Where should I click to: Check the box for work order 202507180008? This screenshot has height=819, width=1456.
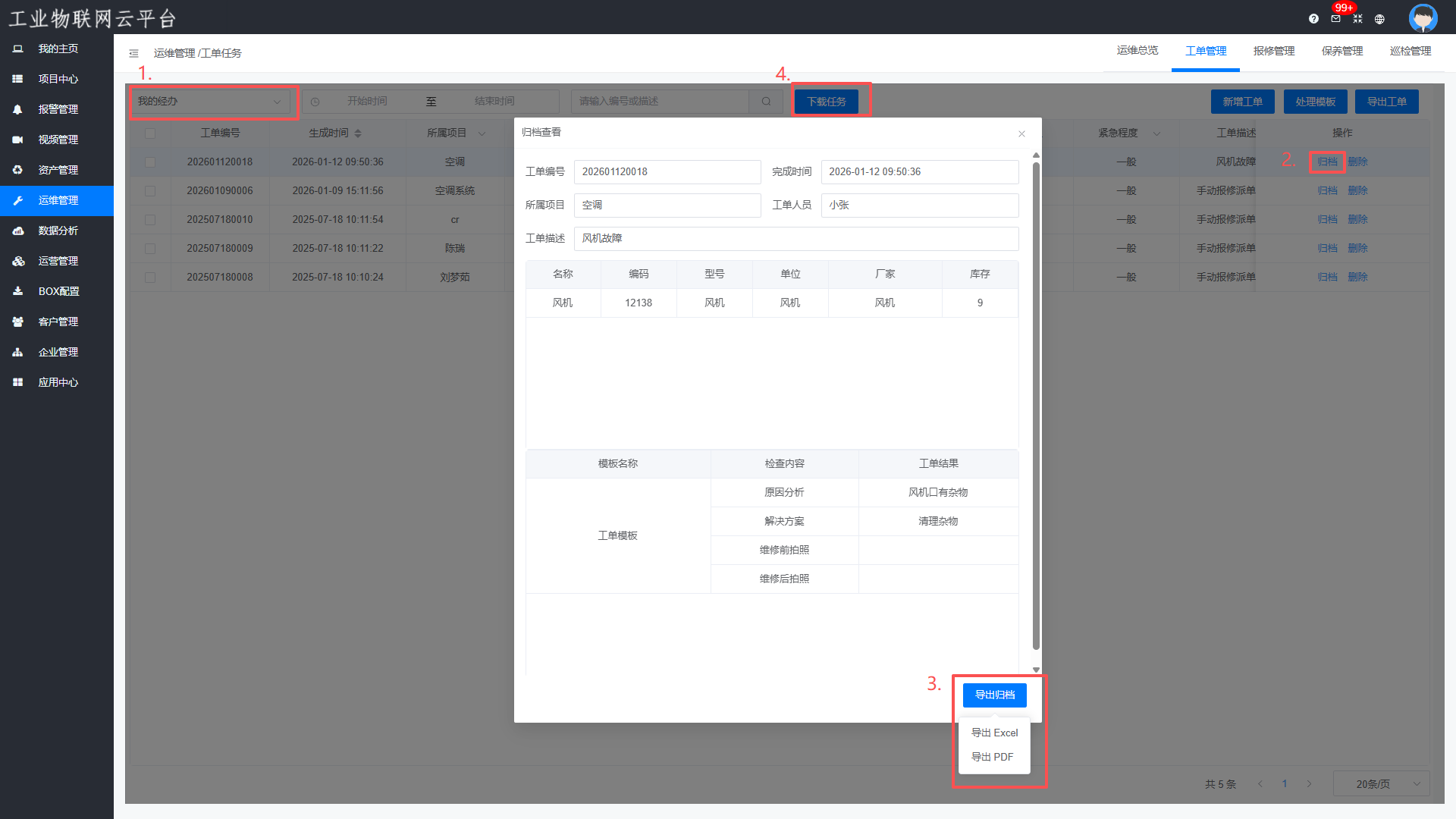point(150,278)
